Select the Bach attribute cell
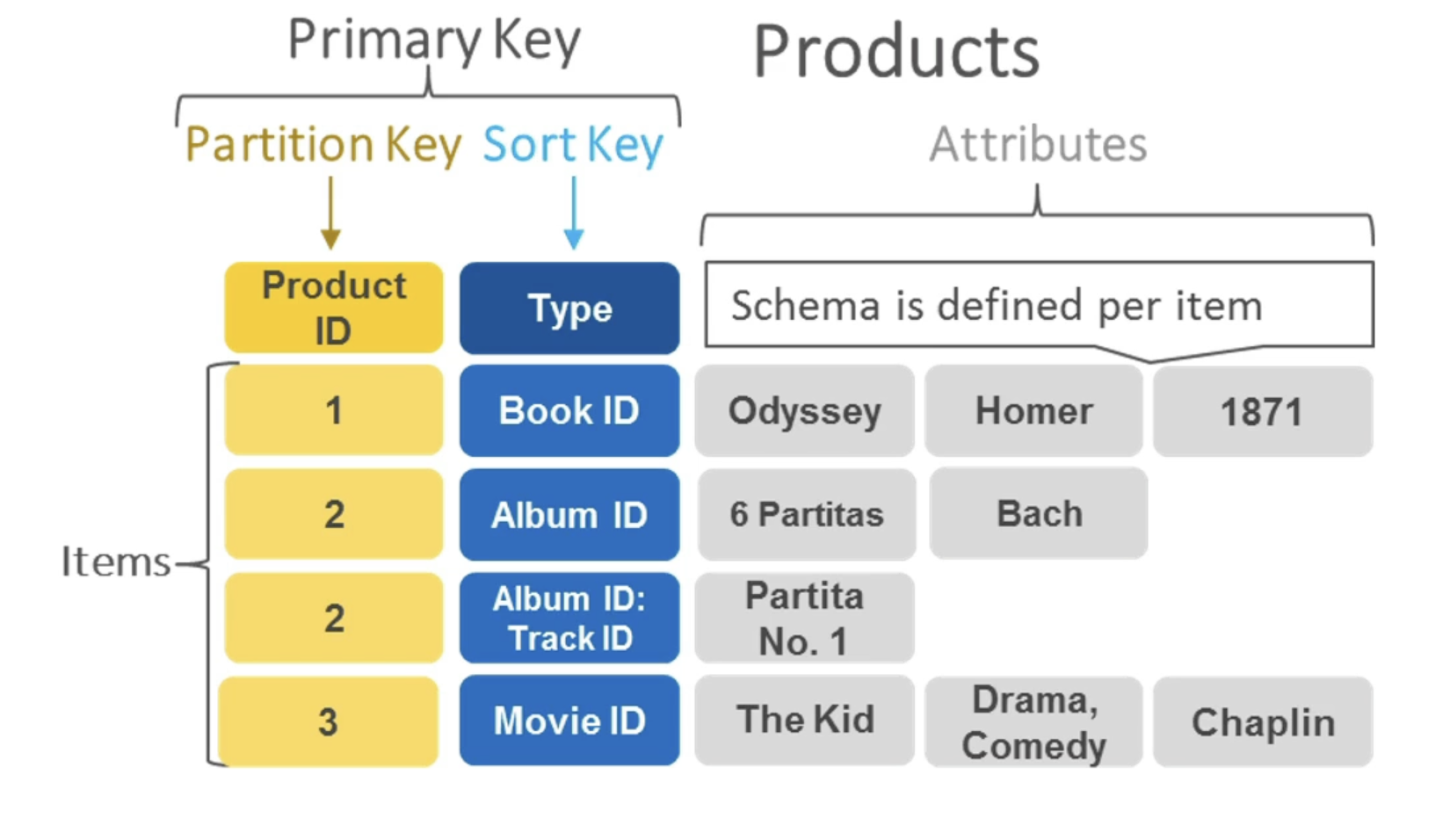Viewport: 1450px width, 840px height. (x=1039, y=513)
